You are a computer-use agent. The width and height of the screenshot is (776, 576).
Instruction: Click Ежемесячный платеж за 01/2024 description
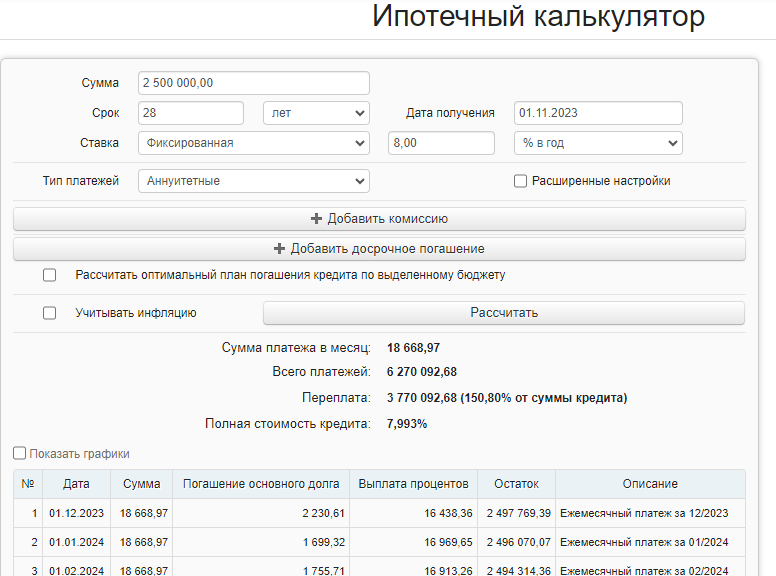[644, 542]
